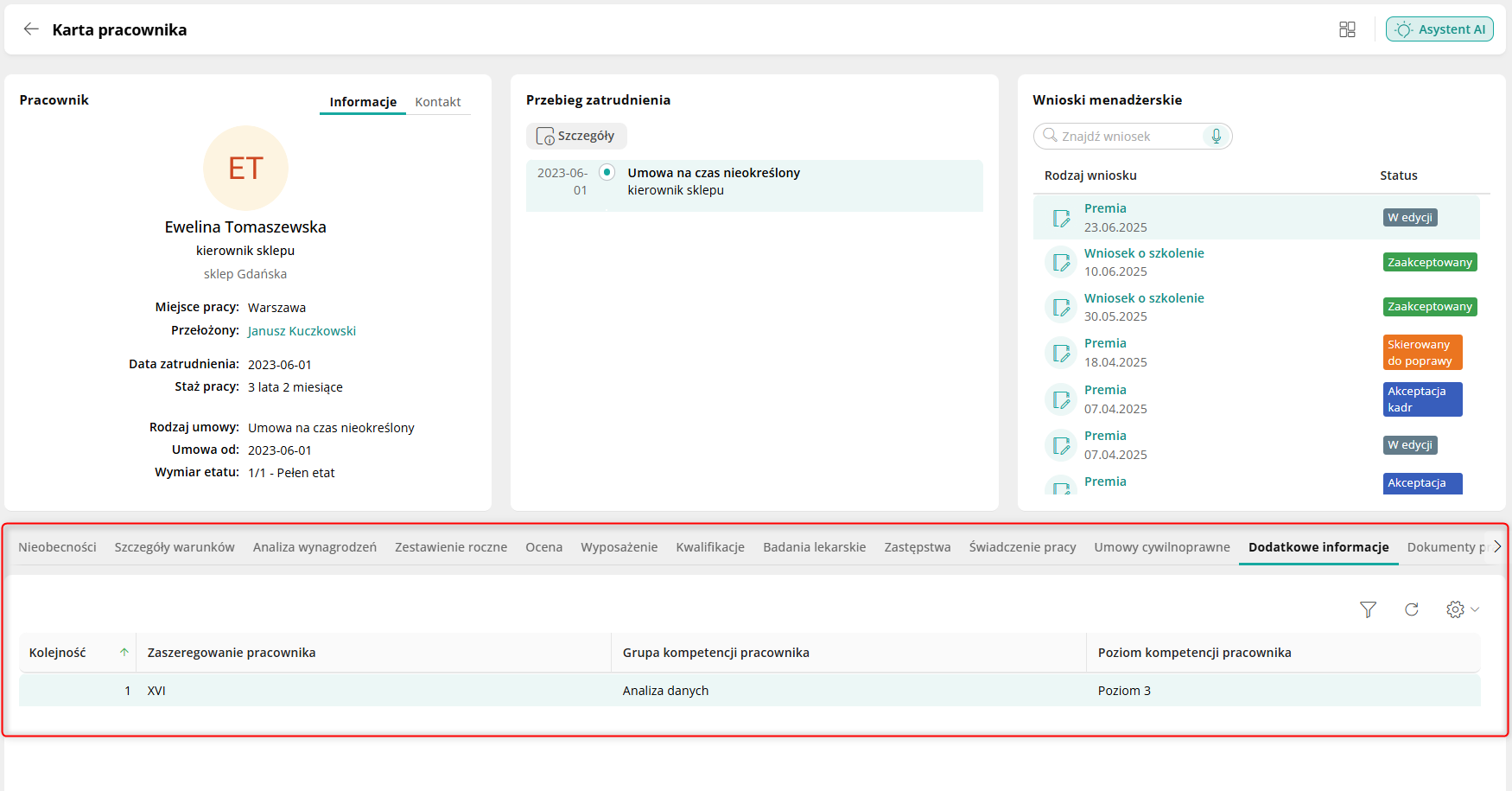Open the dashboard grid layout icon
The width and height of the screenshot is (1512, 791).
[1347, 29]
